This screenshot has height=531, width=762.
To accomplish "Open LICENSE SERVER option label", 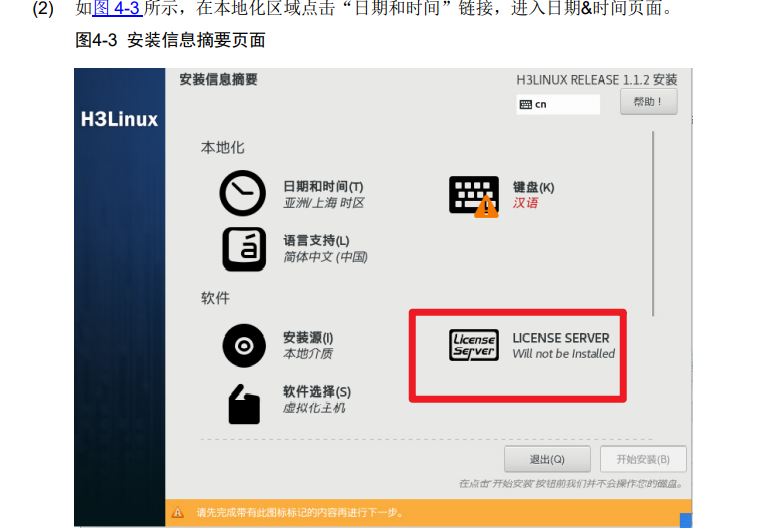I will (x=561, y=338).
